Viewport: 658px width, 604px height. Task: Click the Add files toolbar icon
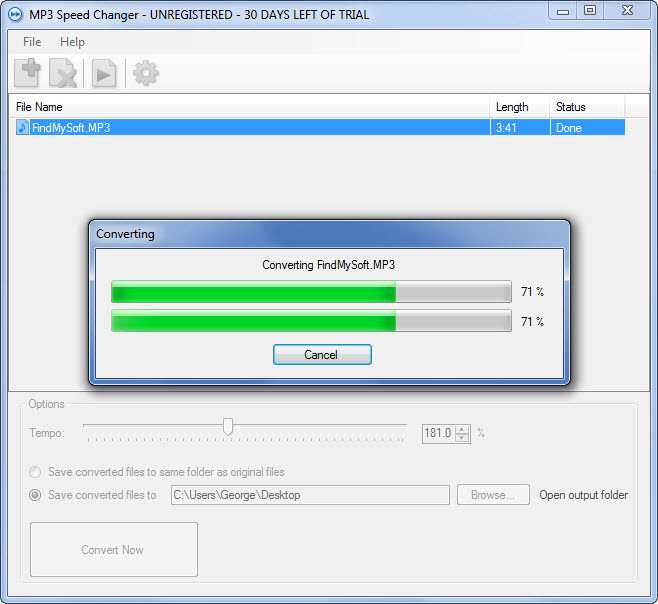click(x=28, y=73)
